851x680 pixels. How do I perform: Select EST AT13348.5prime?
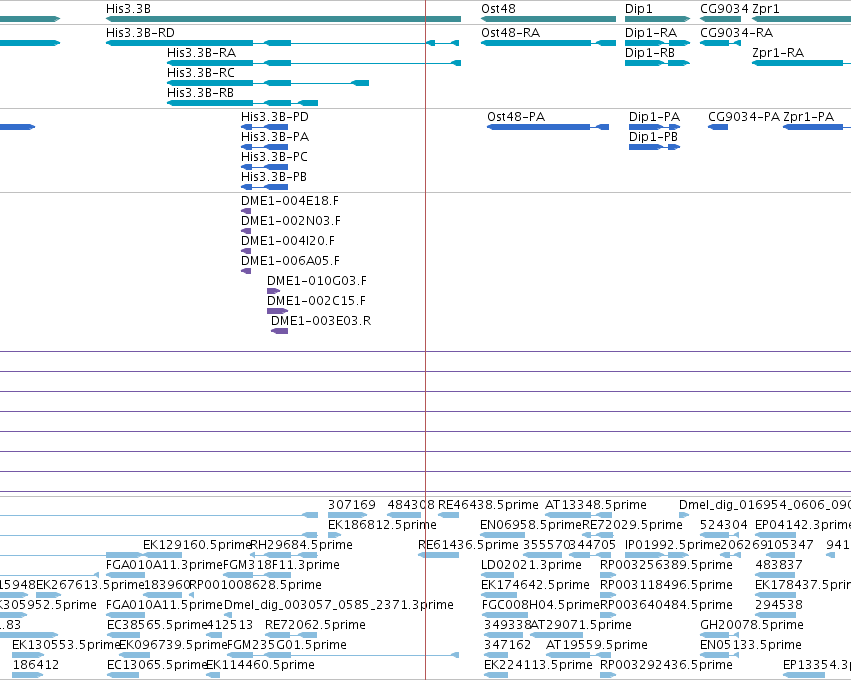click(579, 515)
